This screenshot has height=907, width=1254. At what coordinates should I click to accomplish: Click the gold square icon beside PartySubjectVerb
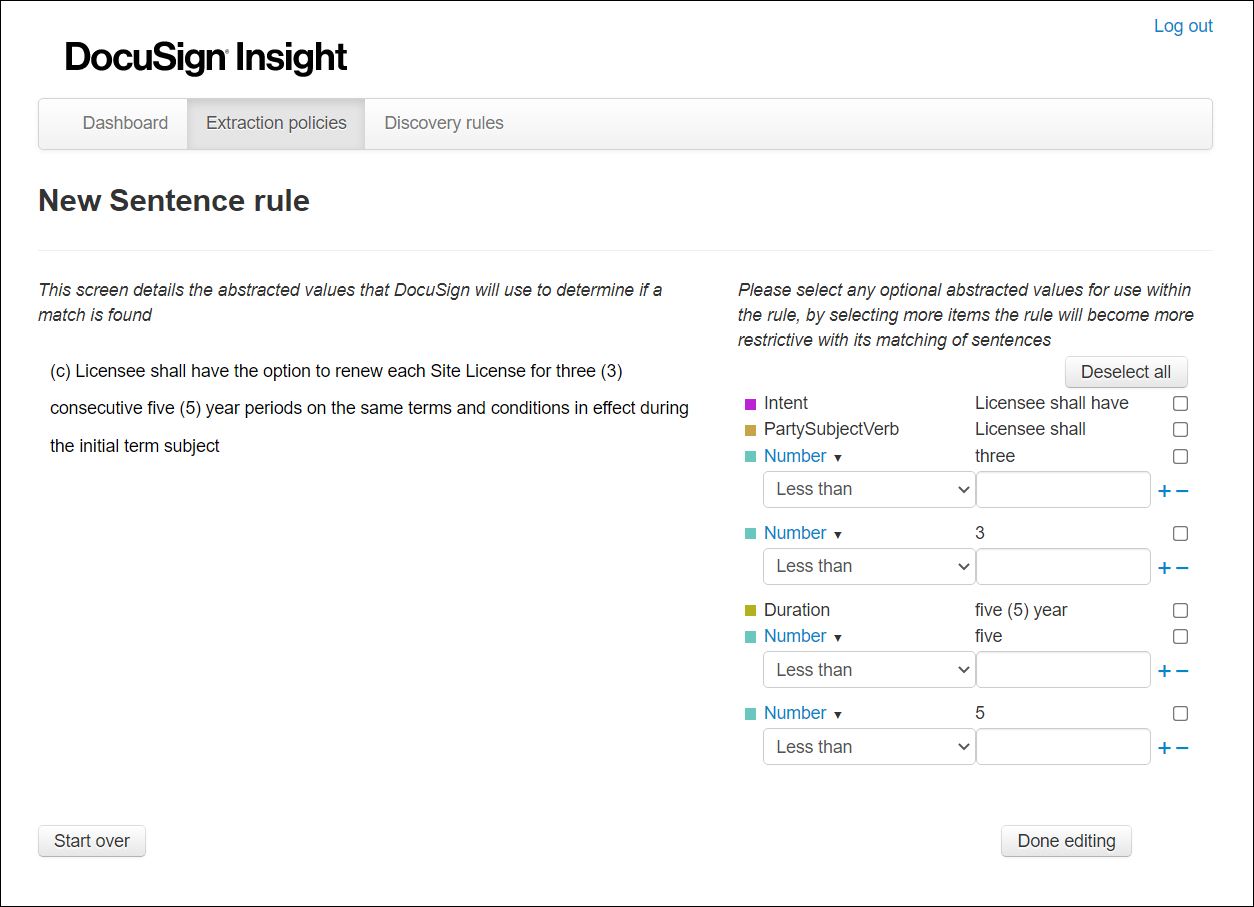tap(752, 429)
